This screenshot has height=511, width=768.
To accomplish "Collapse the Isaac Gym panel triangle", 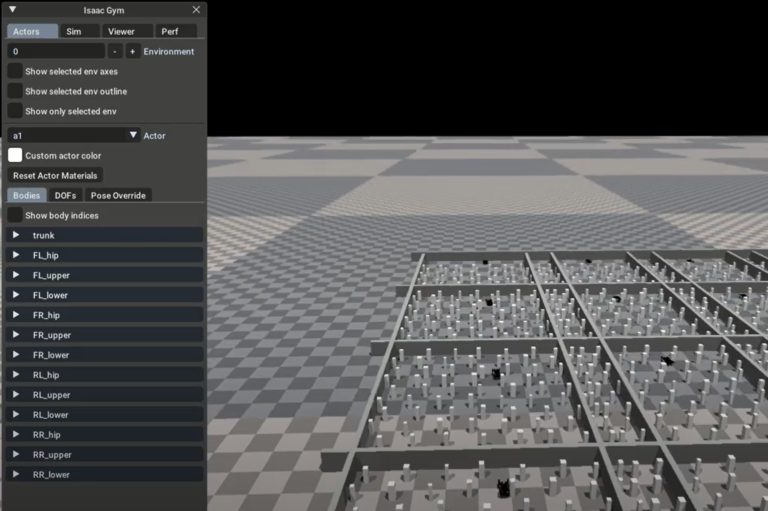I will click(13, 10).
